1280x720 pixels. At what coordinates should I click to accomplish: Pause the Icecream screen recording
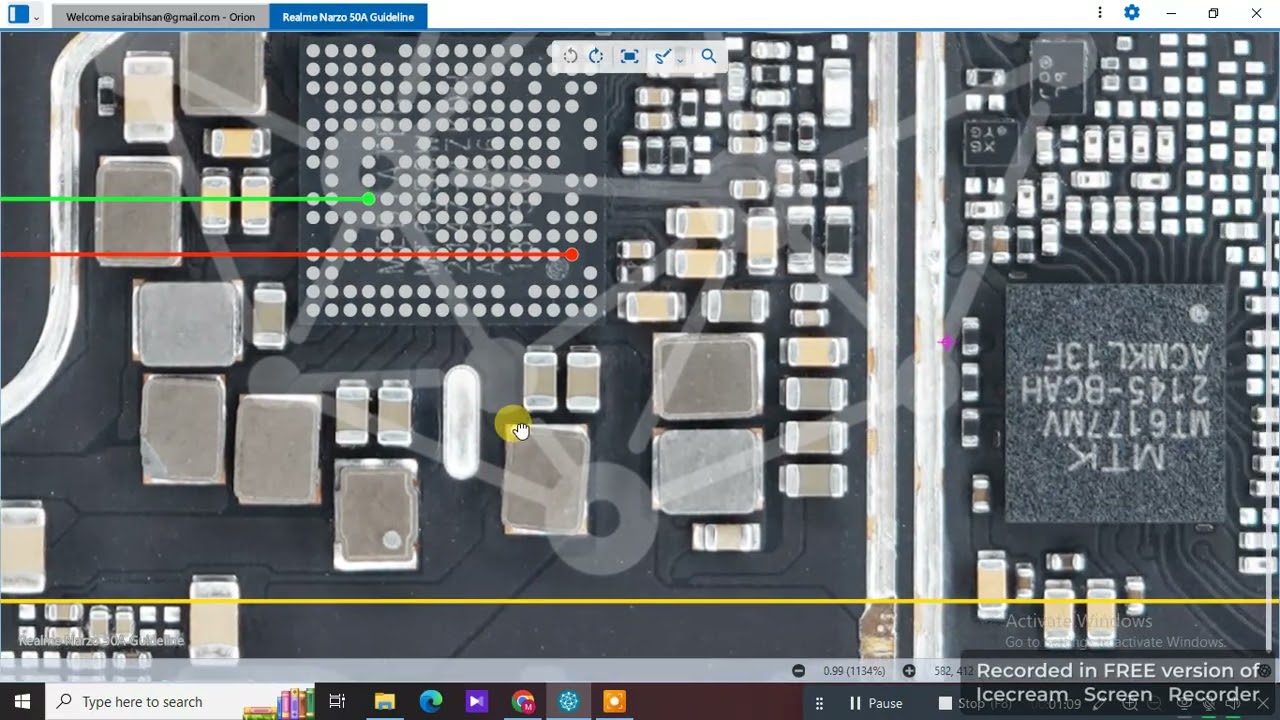pyautogui.click(x=876, y=703)
